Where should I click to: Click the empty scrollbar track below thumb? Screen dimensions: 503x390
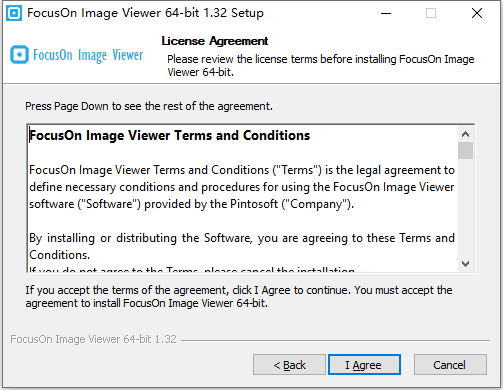click(x=465, y=208)
